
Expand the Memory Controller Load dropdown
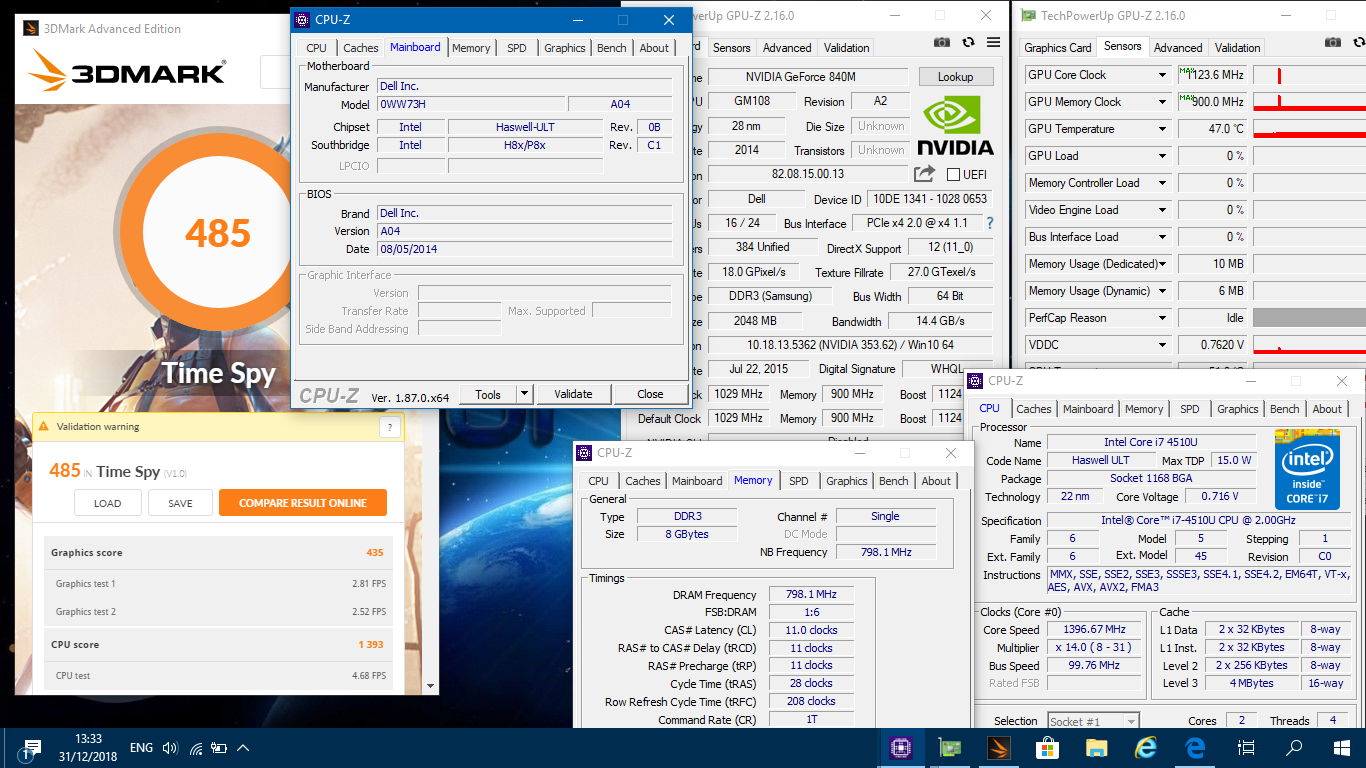(x=1162, y=183)
